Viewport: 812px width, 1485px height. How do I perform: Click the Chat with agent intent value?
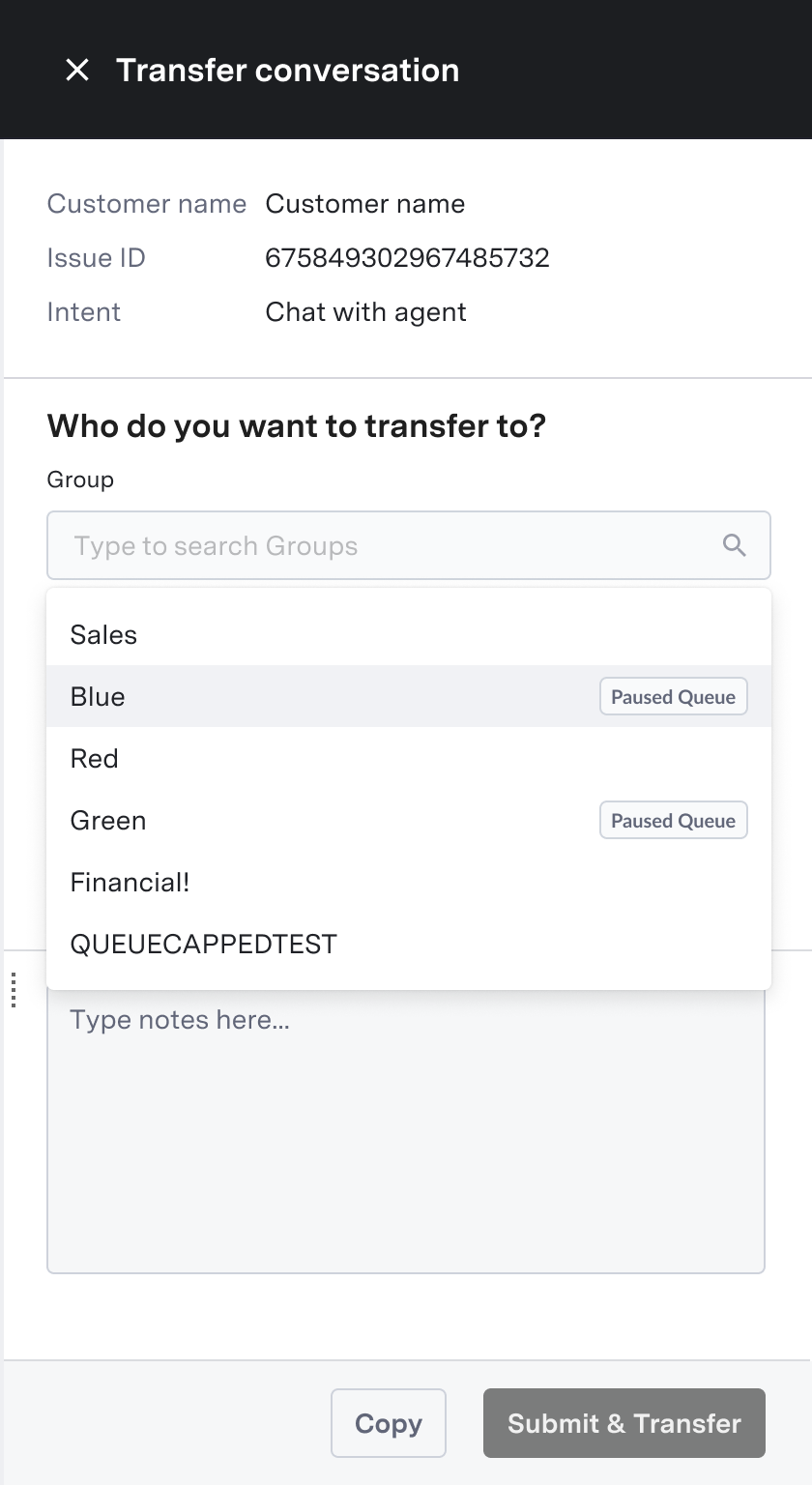point(365,312)
